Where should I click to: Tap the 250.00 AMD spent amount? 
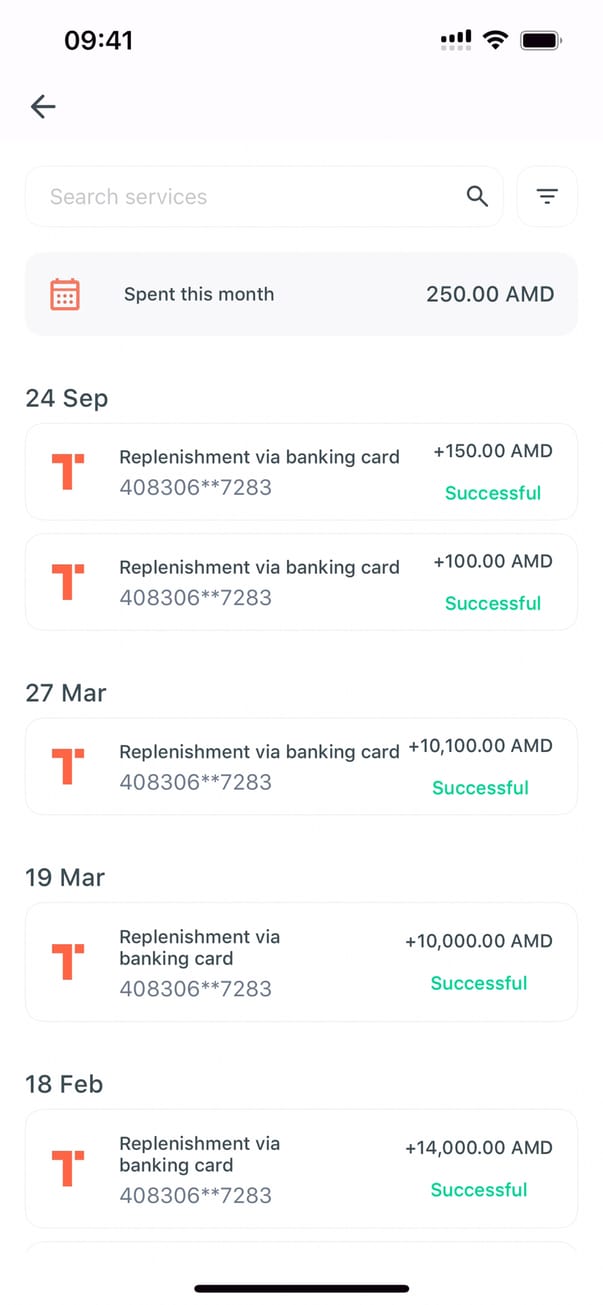click(490, 294)
